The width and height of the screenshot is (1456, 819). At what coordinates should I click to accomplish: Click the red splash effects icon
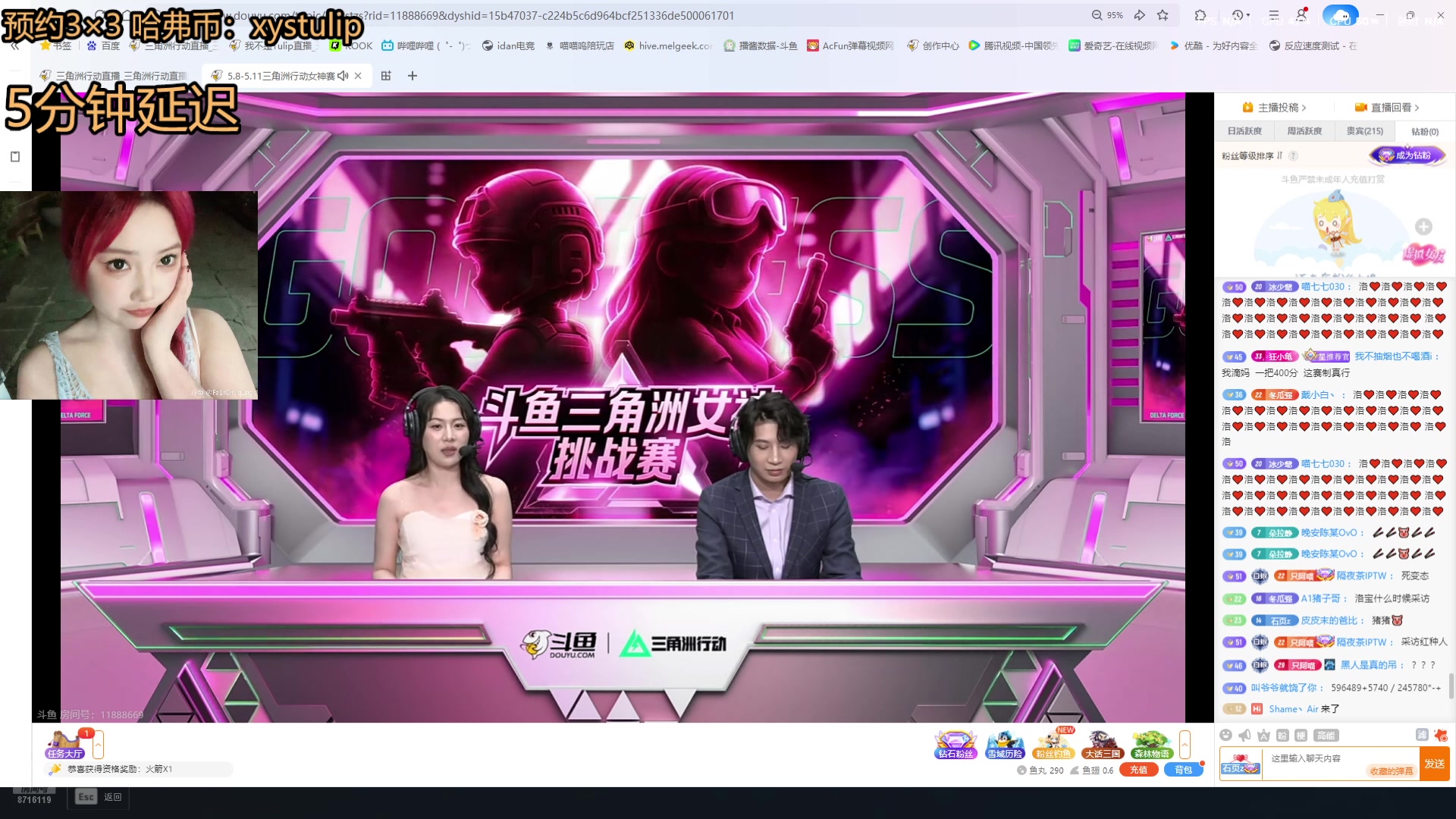1441,735
